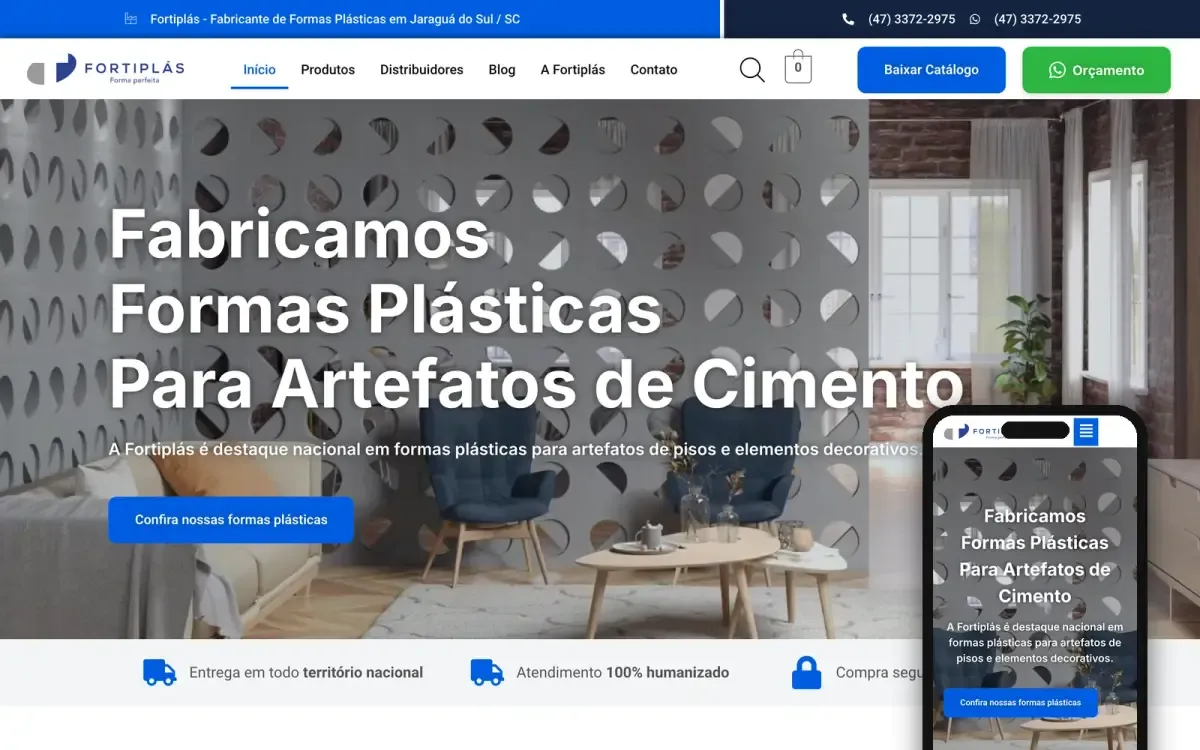Open the search magnifier icon
The image size is (1200, 750).
coord(752,70)
